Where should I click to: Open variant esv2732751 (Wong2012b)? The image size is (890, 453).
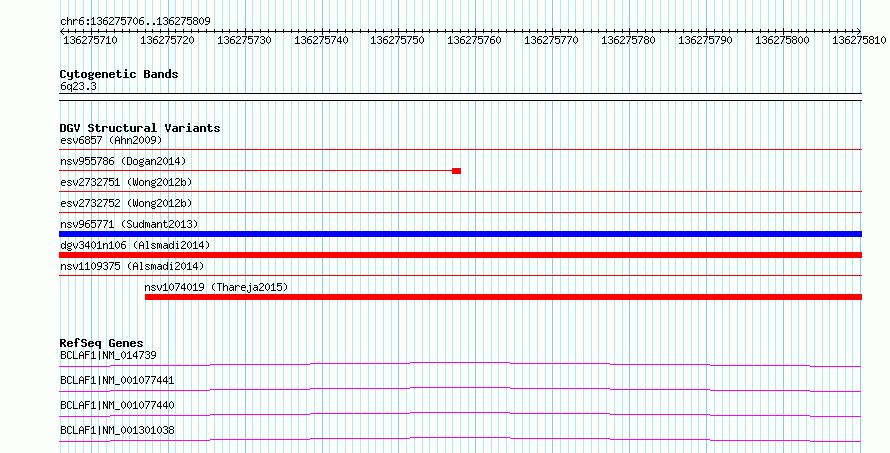[x=126, y=182]
